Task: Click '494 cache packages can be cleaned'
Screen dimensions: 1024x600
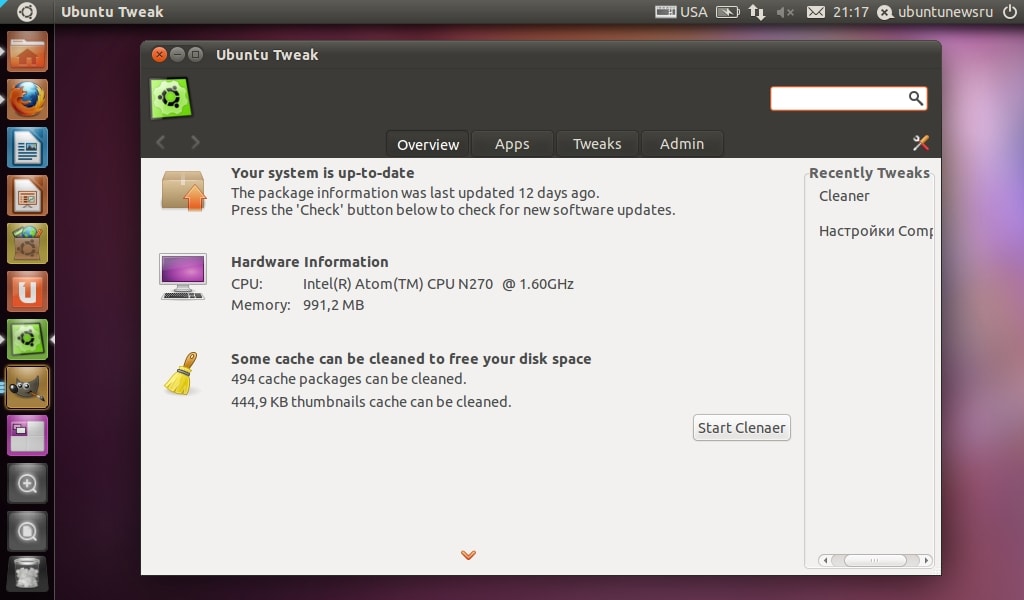Action: pos(349,379)
